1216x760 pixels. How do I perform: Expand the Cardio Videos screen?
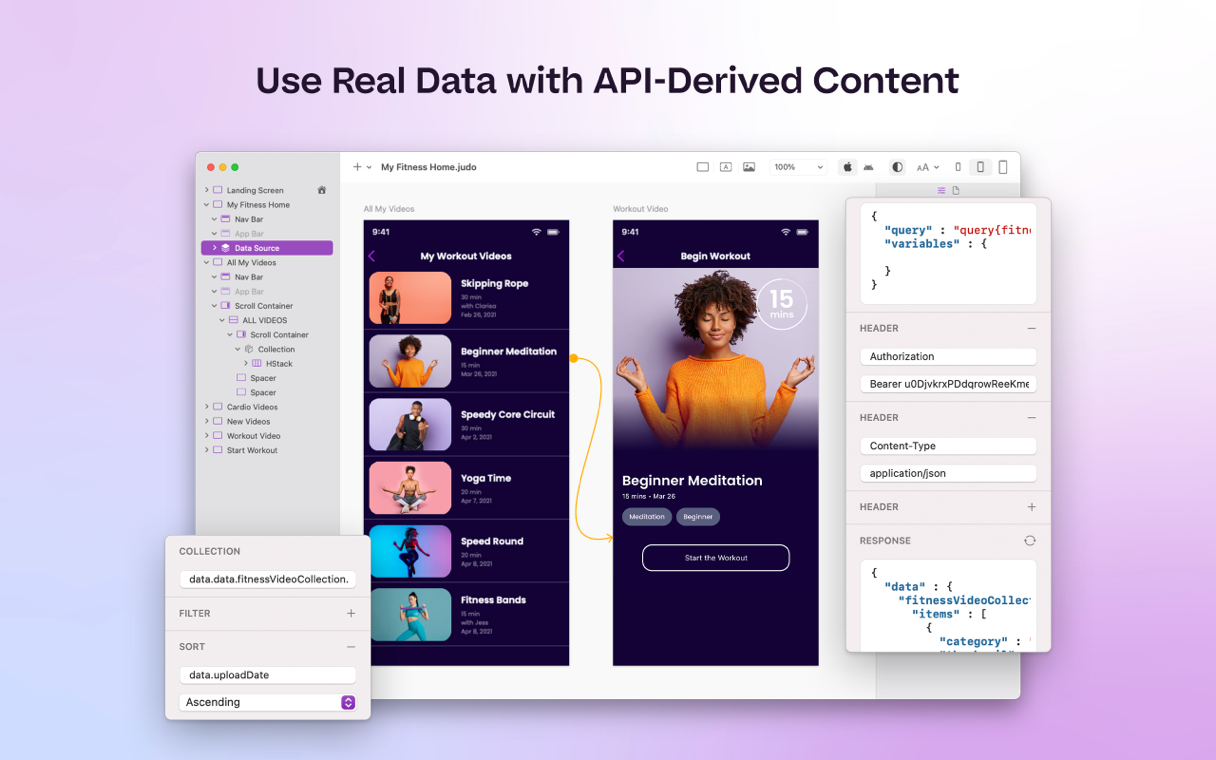[207, 407]
